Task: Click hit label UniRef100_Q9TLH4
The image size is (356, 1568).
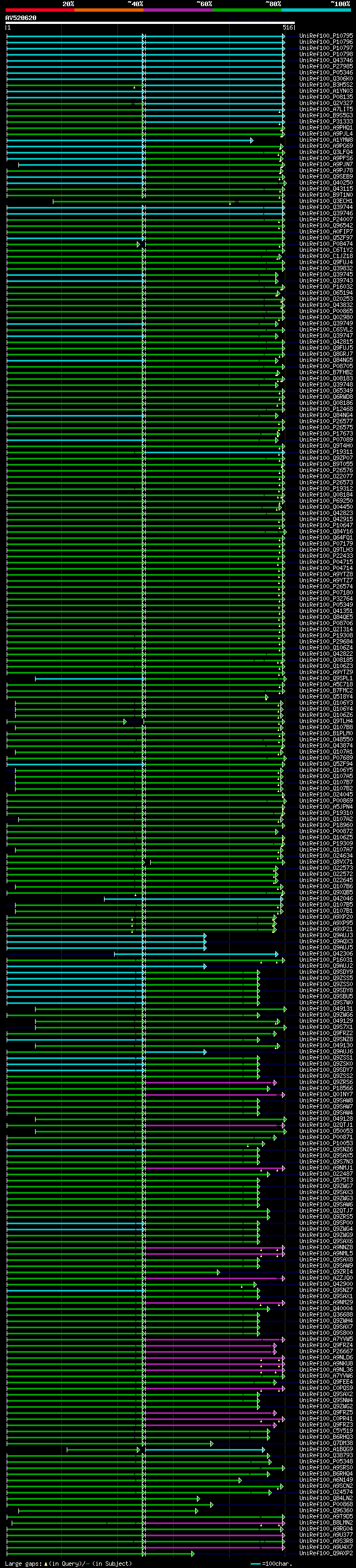Action: pos(326,721)
